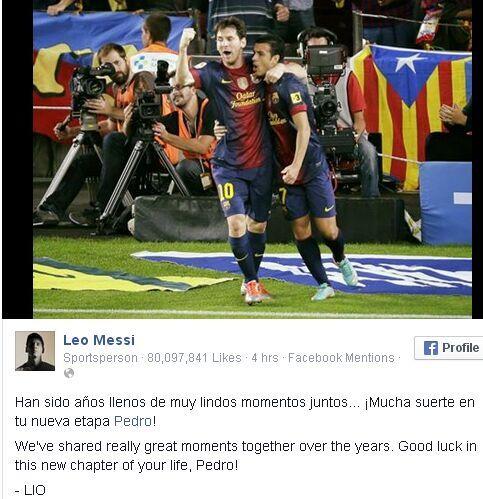Screen dimensions: 483x499
Task: Click the globe public-audience icon
Action: 69,373
